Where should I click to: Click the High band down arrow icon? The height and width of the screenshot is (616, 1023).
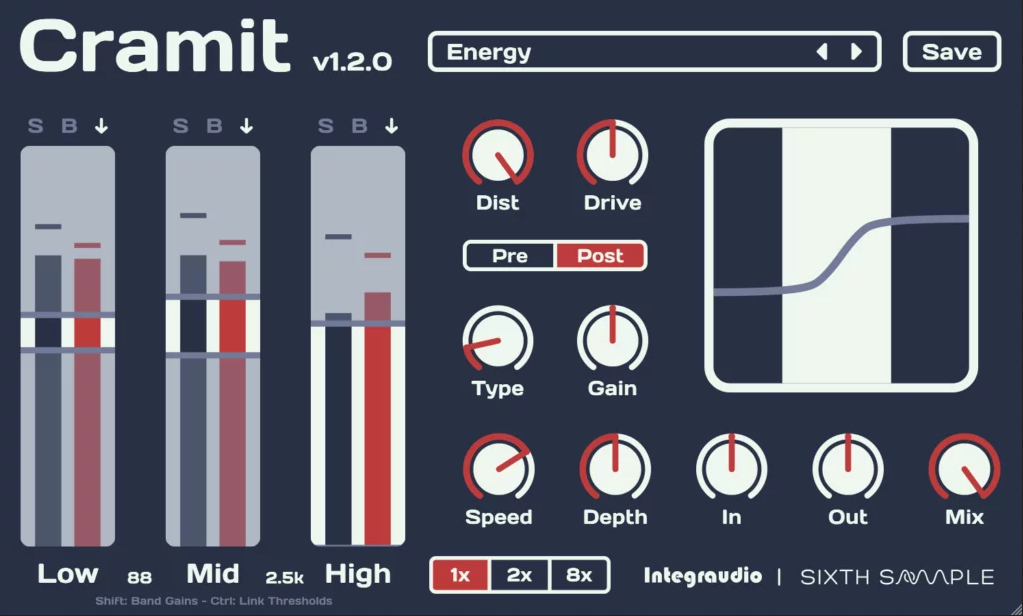coord(392,126)
